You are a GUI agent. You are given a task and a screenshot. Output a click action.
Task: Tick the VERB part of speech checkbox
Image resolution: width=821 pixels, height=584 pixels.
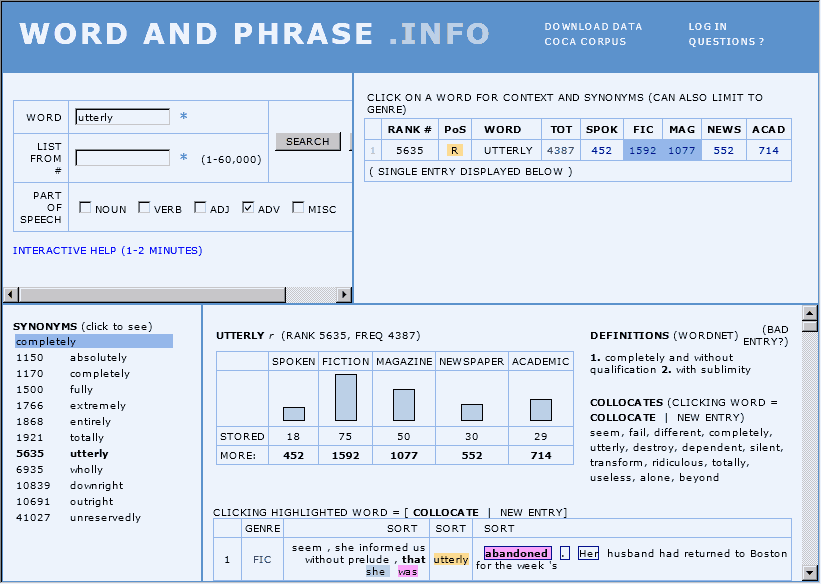click(x=144, y=208)
